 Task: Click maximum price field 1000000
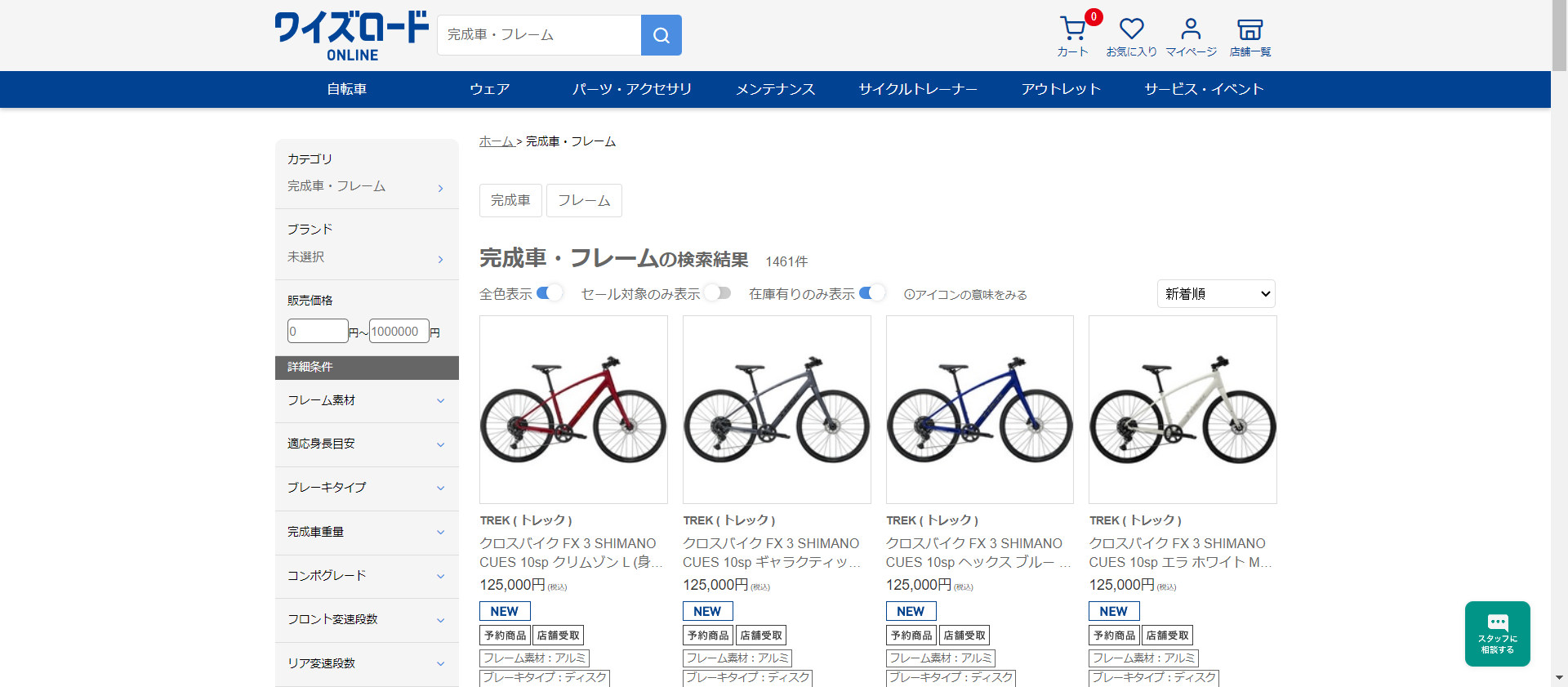399,331
